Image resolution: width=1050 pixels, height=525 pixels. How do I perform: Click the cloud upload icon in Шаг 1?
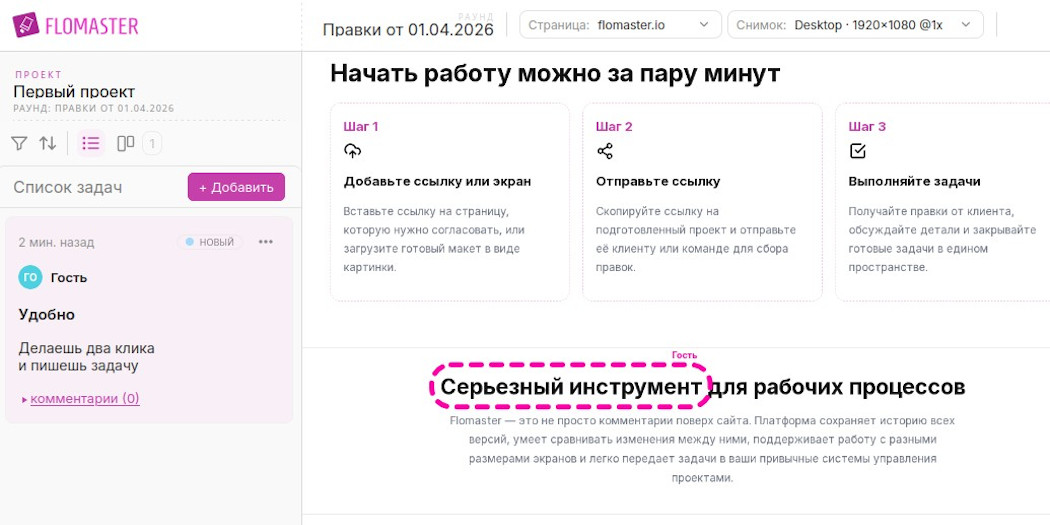click(352, 151)
